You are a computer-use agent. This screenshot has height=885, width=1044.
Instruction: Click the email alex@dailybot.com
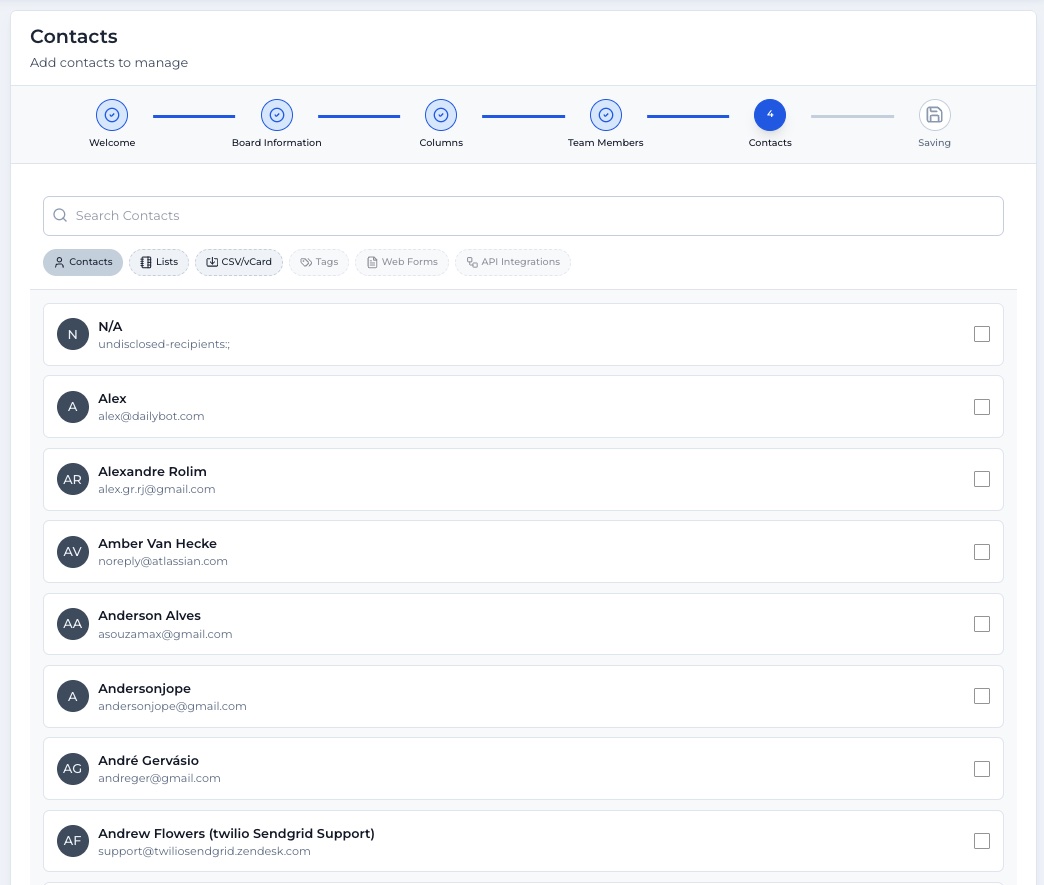coord(151,416)
